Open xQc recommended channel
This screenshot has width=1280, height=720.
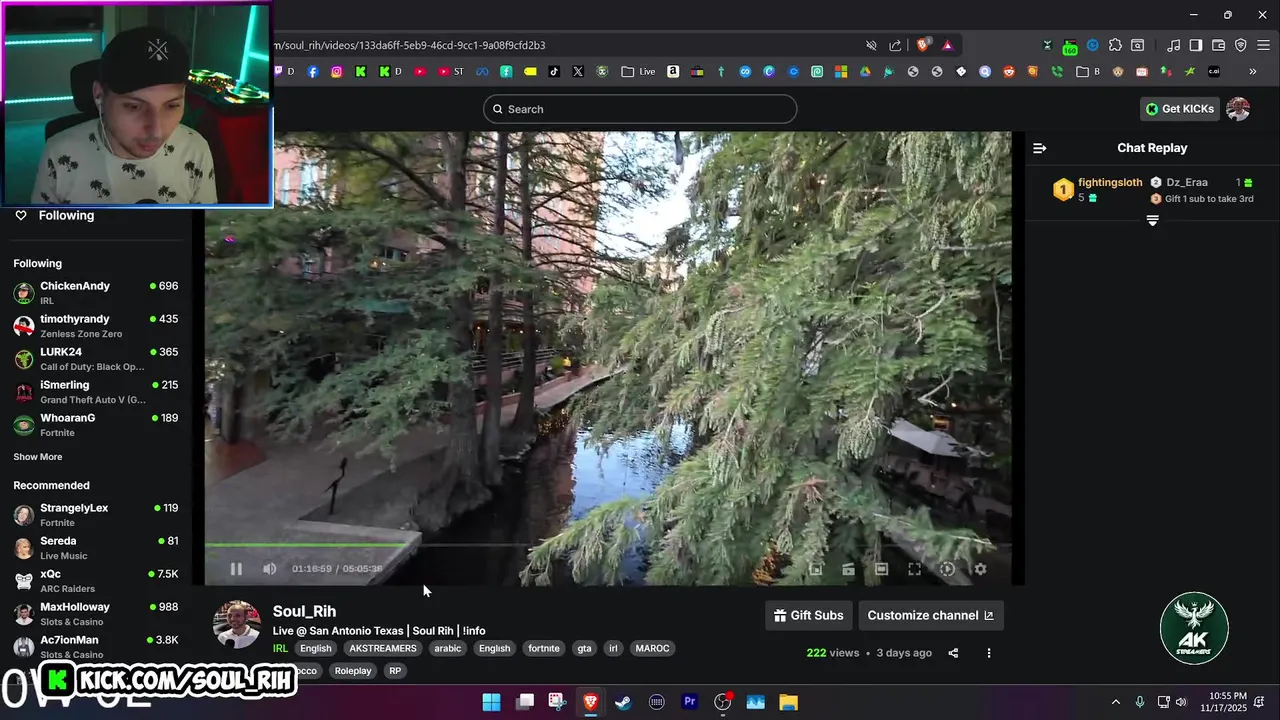click(96, 580)
